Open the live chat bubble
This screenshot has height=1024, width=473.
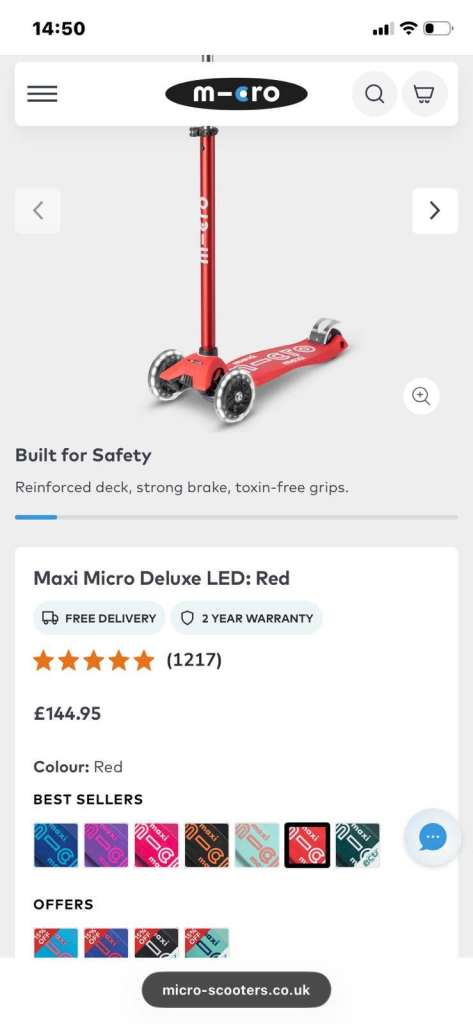[432, 837]
